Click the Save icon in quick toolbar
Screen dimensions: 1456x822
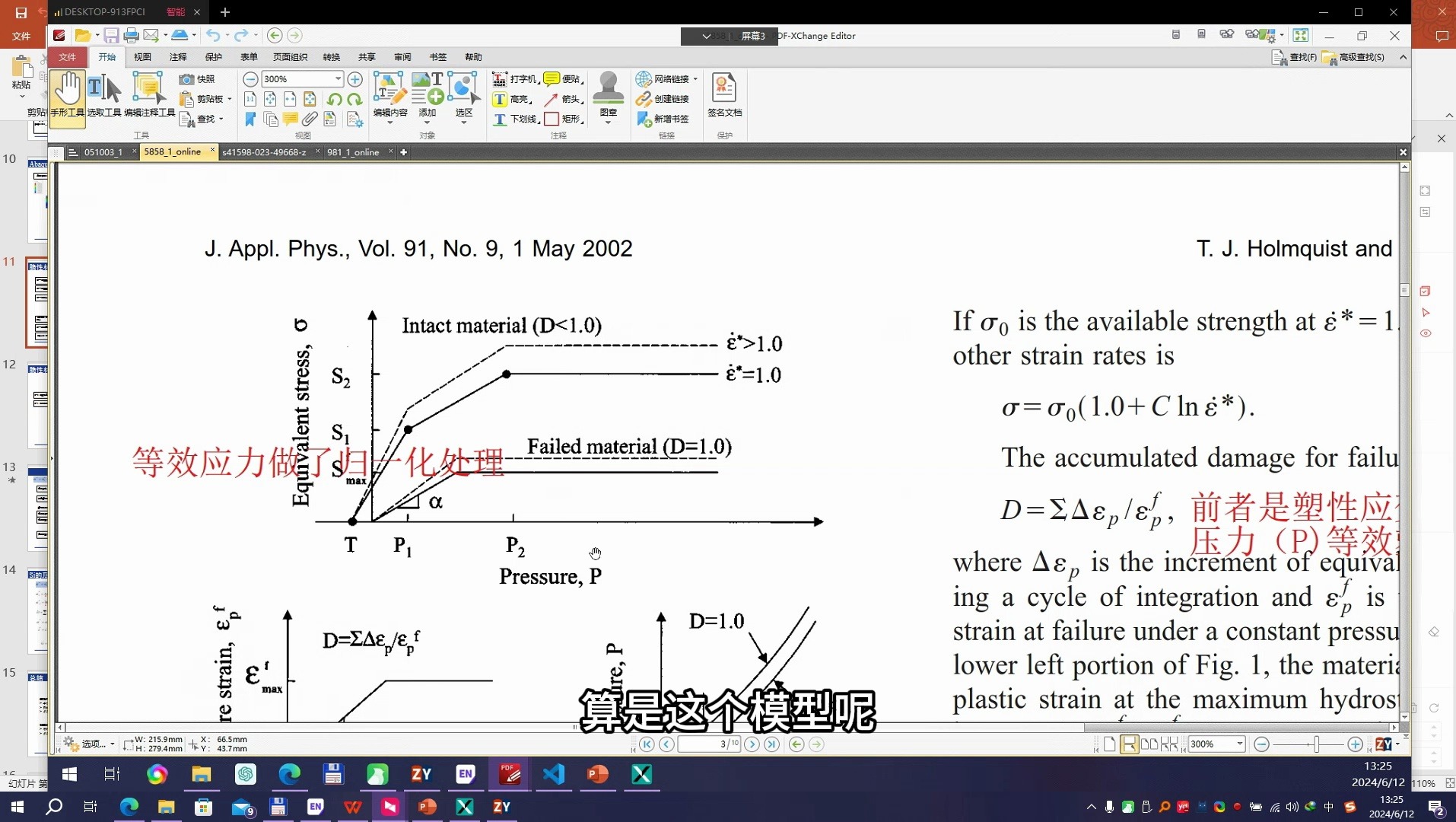pyautogui.click(x=111, y=36)
